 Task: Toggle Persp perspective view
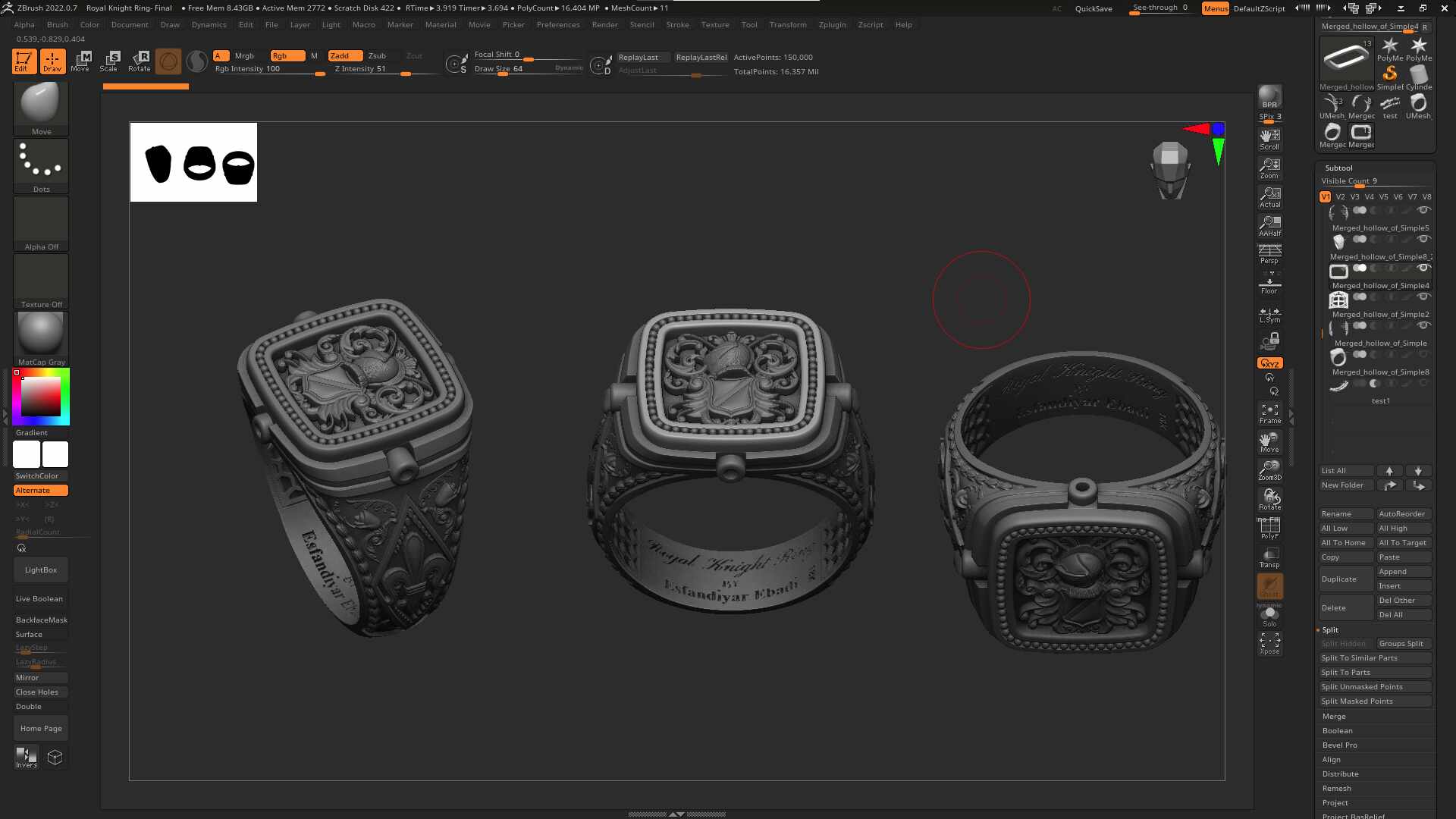[x=1269, y=254]
